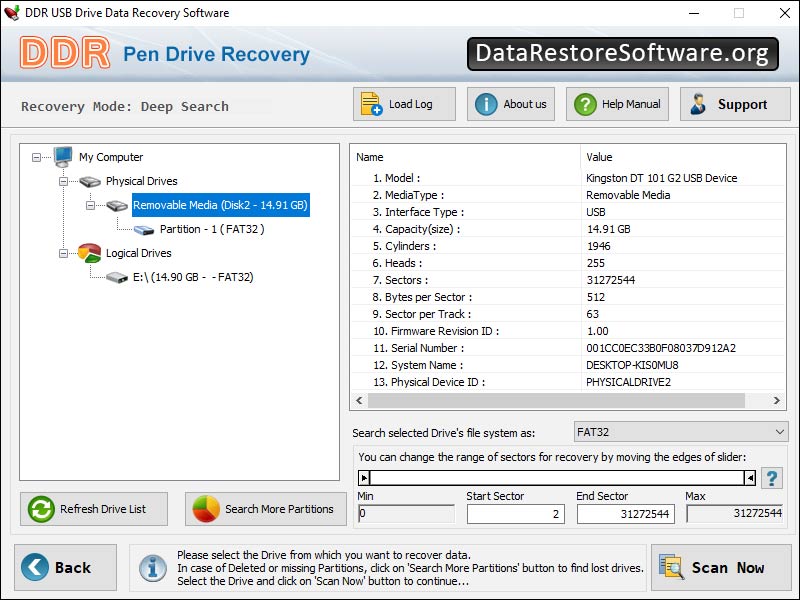Click the DDR app icon in title bar
Viewport: 800px width, 600px height.
tap(11, 12)
